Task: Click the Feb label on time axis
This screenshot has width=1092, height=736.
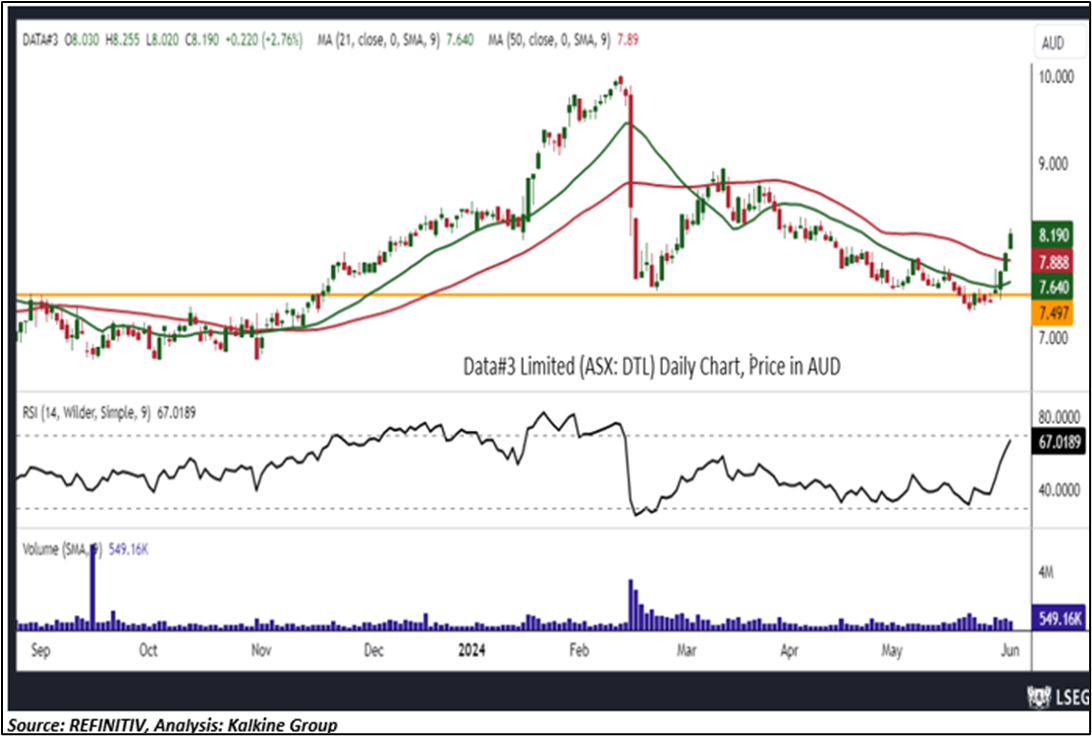Action: (579, 651)
